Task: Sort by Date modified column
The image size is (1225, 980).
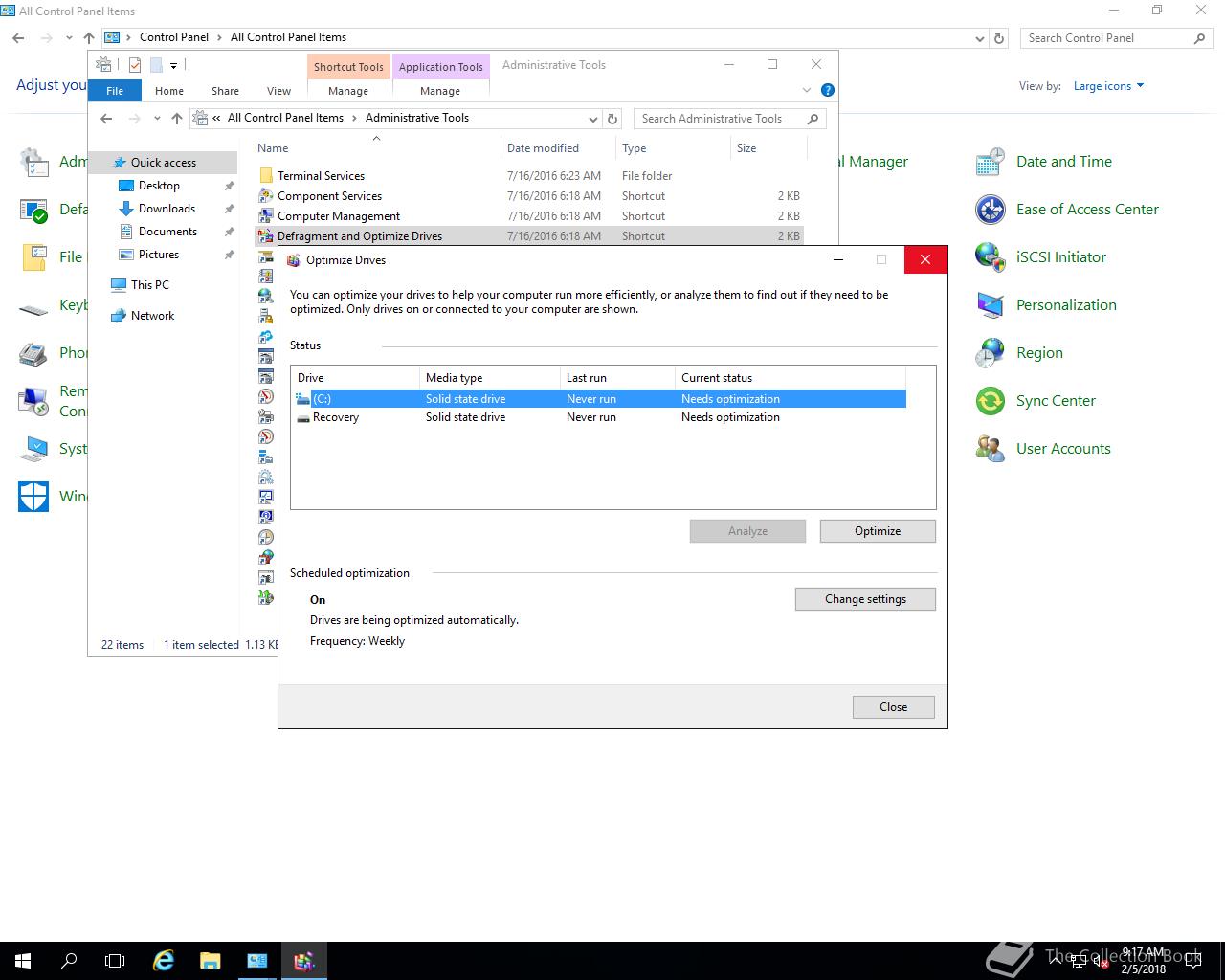Action: click(x=543, y=148)
